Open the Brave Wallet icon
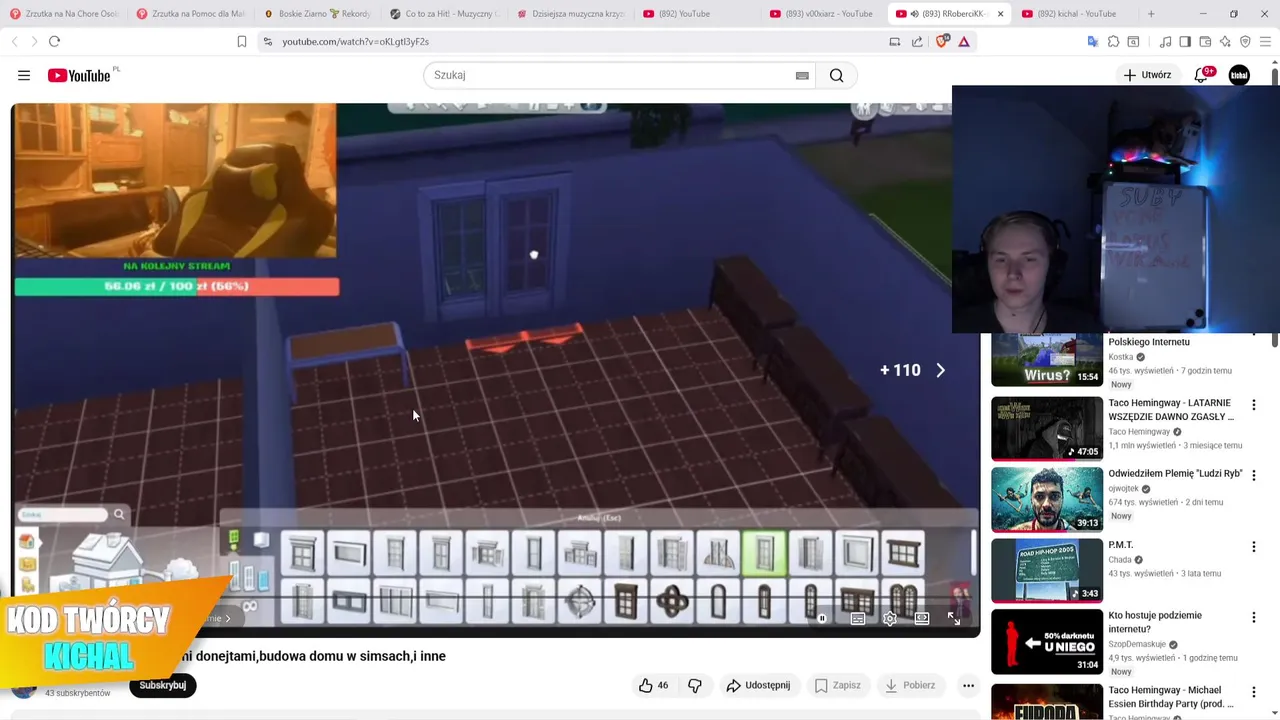The width and height of the screenshot is (1280, 720). coord(1205,41)
